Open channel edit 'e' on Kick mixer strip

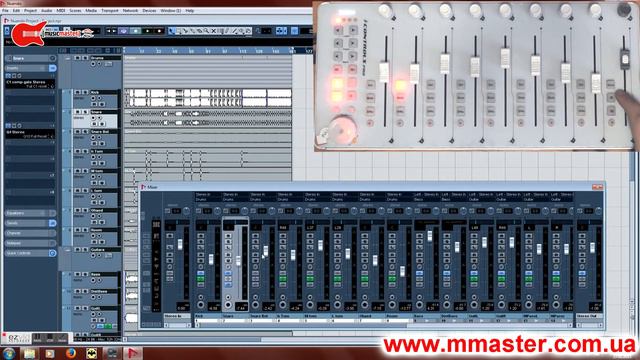click(x=200, y=267)
